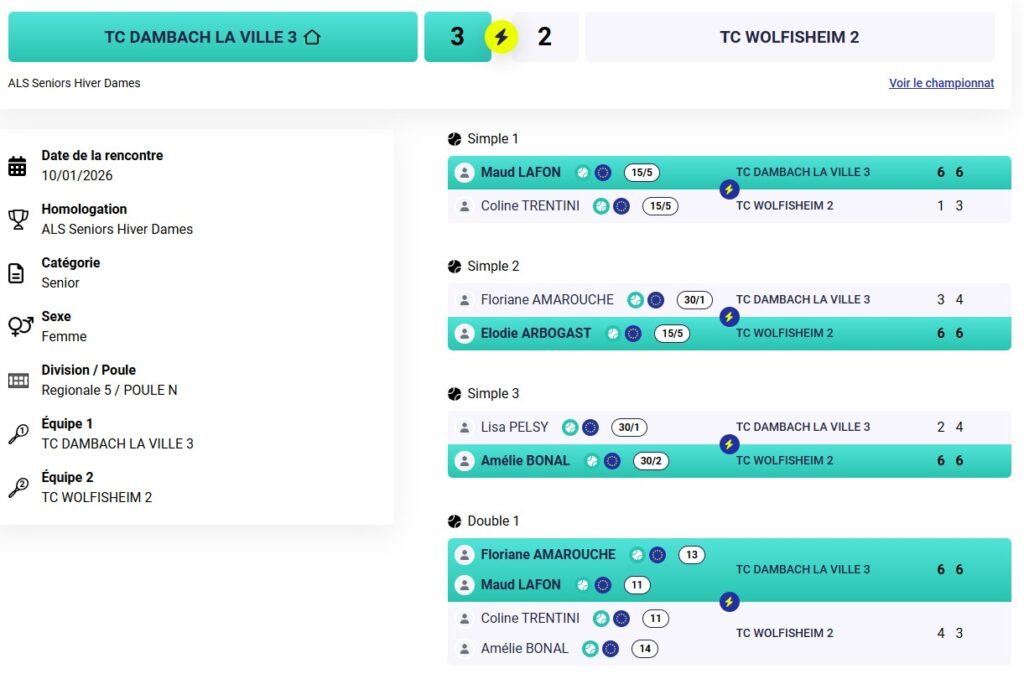
Task: Click the trophy icon beside Homologation
Action: [17, 219]
